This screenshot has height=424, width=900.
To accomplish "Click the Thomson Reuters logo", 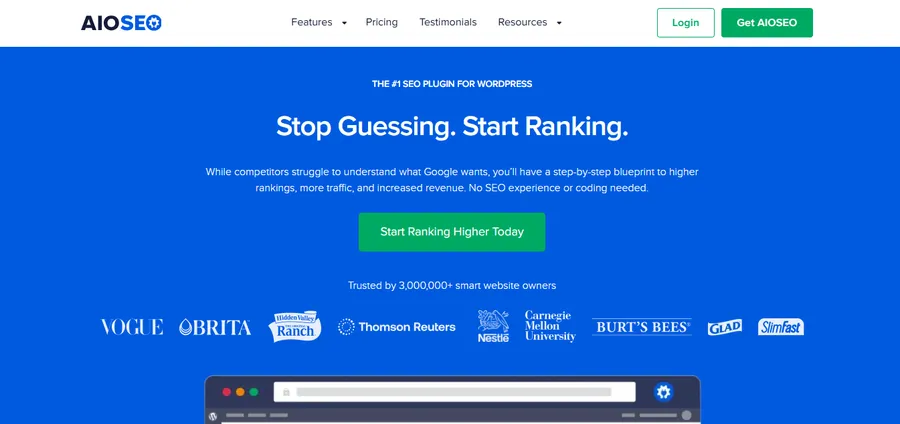I will [397, 327].
